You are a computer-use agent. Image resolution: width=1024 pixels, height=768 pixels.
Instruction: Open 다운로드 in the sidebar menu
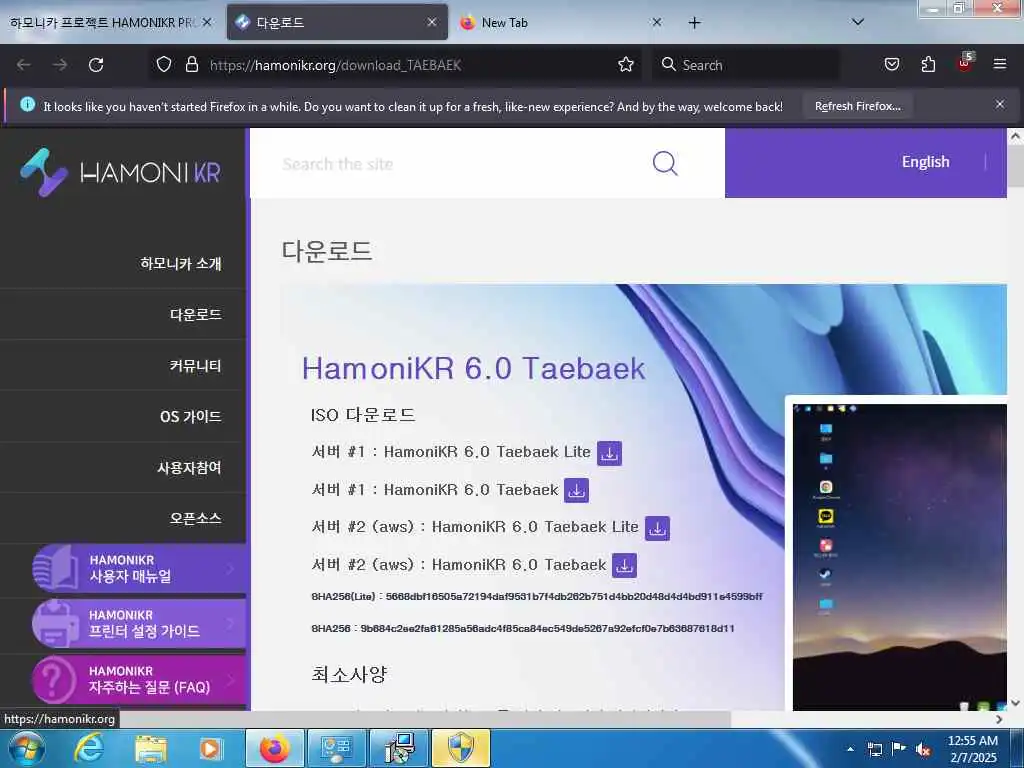click(x=195, y=314)
